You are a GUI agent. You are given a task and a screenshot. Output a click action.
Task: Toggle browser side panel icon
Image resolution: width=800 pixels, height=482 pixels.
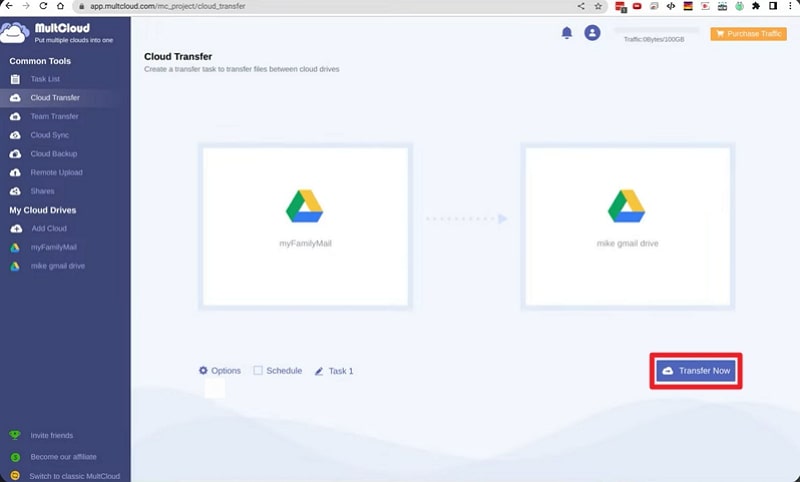(773, 6)
